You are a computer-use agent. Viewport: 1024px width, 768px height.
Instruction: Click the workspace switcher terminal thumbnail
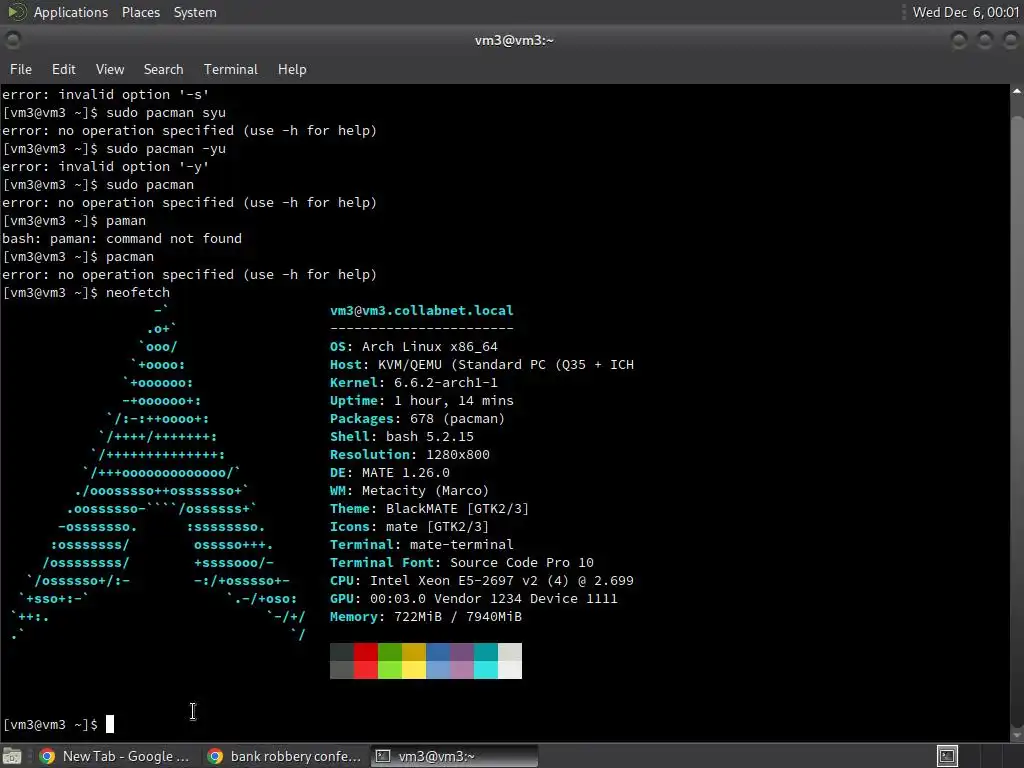[x=948, y=756]
